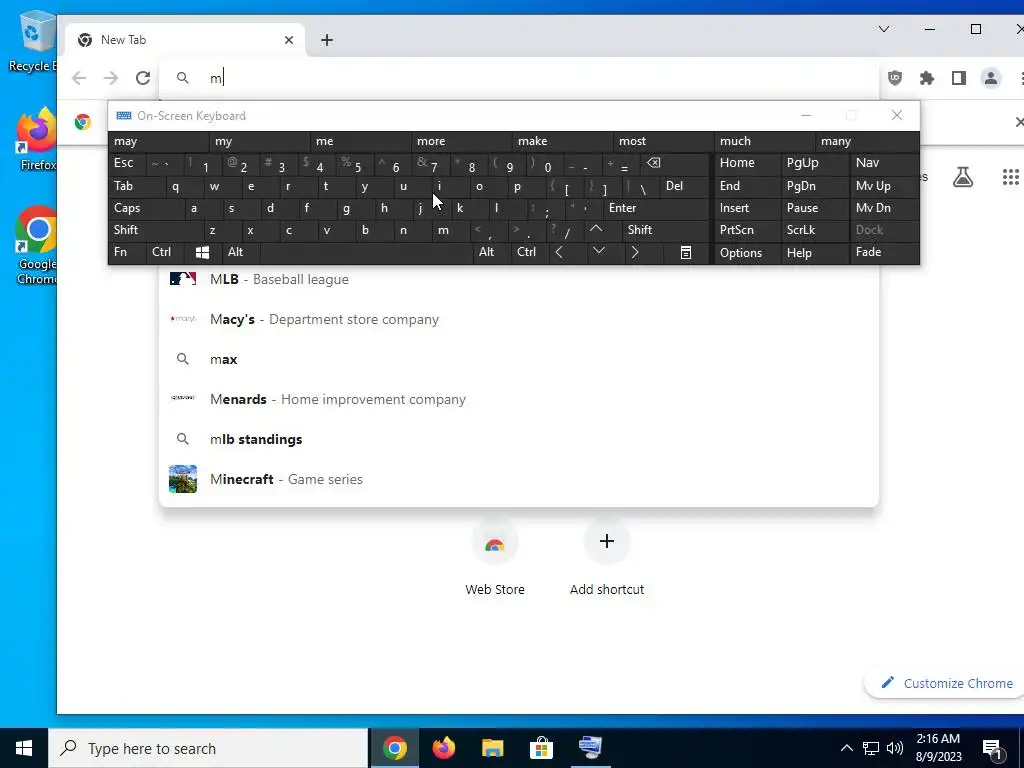This screenshot has height=768, width=1024.
Task: Choose the max search suggestion
Action: [x=519, y=359]
